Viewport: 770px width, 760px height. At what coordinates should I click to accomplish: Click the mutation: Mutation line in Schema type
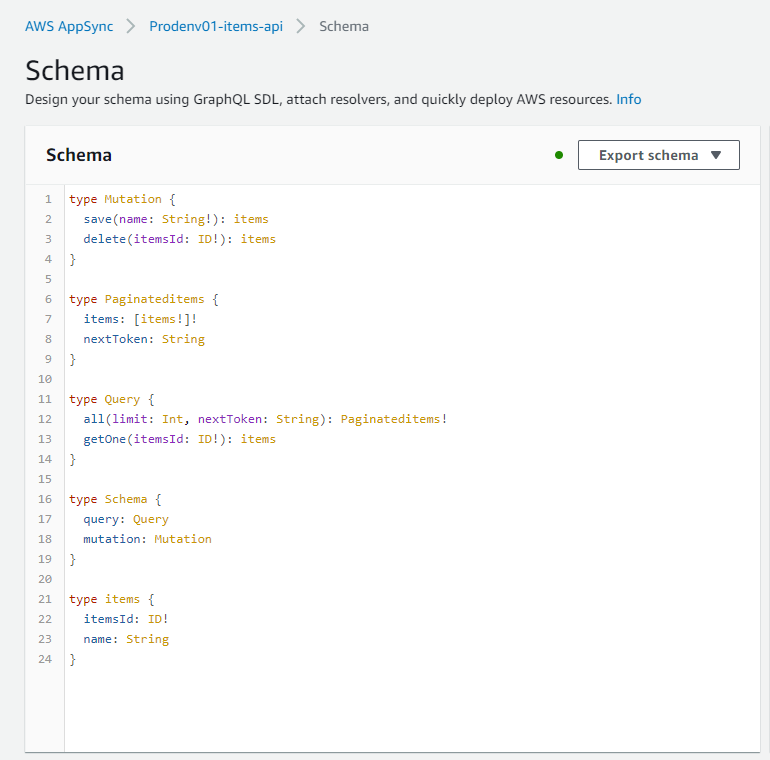(x=147, y=539)
